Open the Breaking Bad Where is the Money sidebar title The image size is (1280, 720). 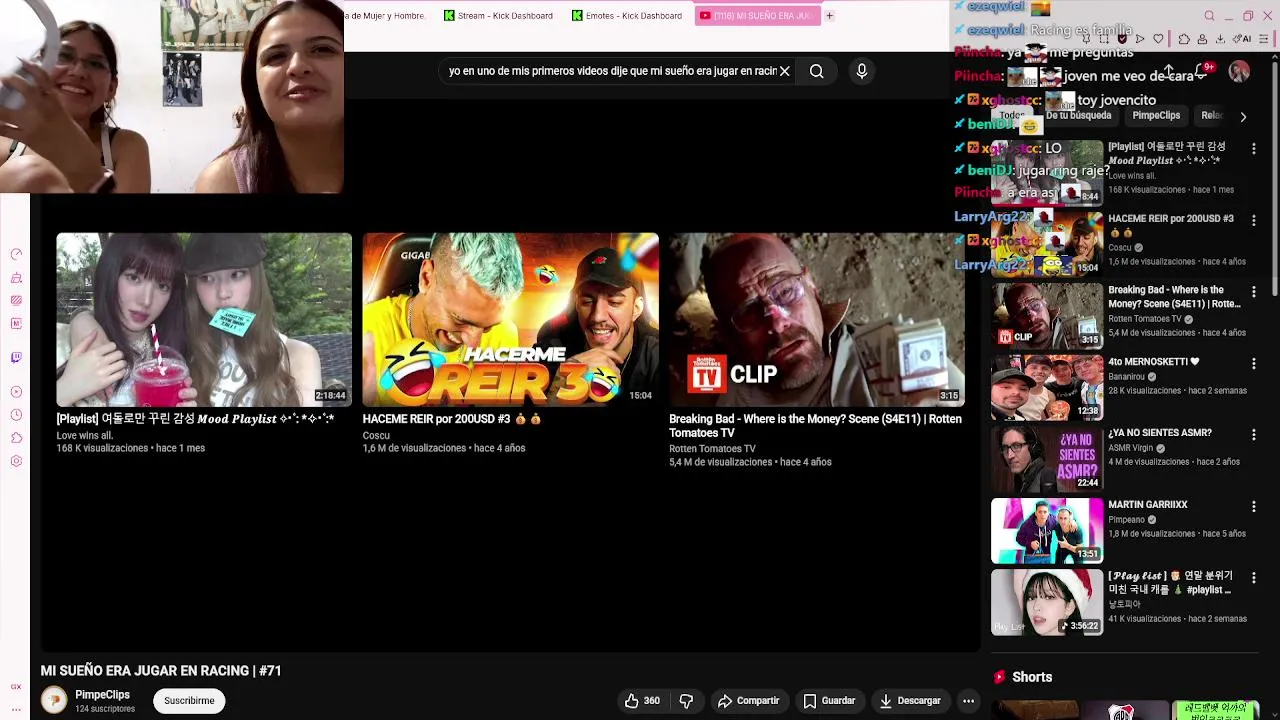1174,297
